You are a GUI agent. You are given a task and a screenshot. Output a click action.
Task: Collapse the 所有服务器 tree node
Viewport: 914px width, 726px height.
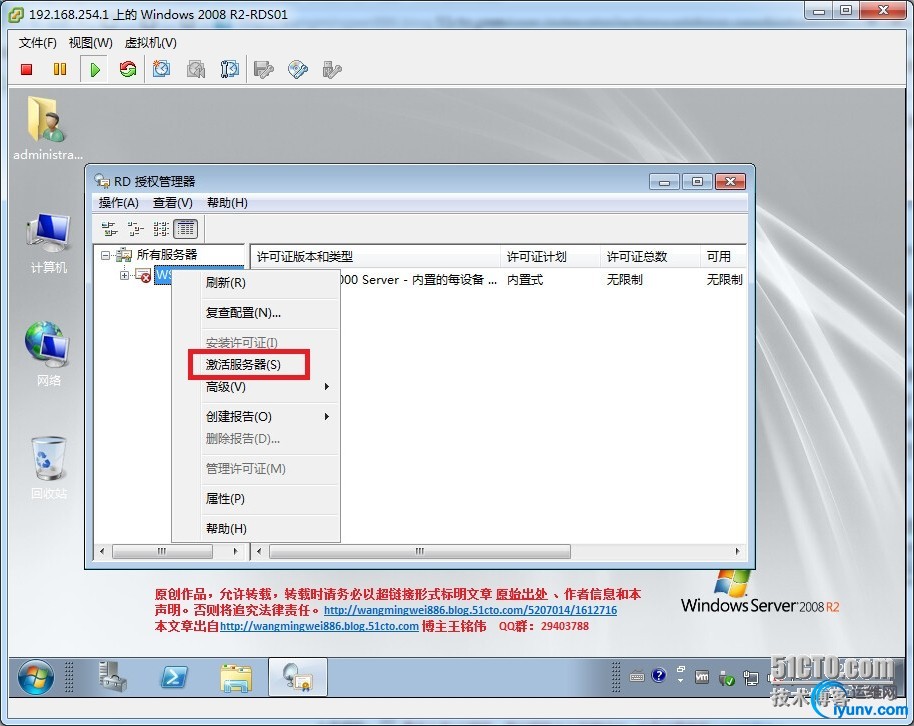106,255
